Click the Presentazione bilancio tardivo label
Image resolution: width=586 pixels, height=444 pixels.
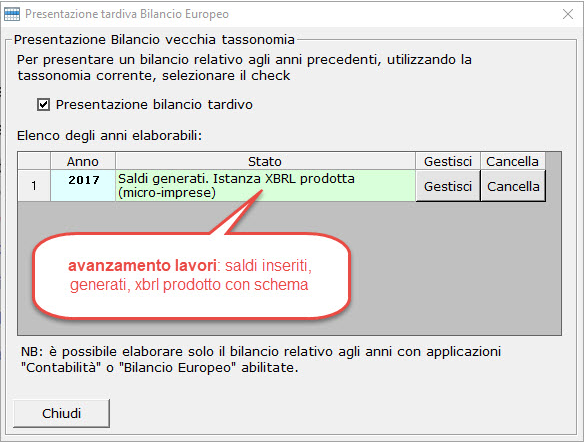pos(154,104)
